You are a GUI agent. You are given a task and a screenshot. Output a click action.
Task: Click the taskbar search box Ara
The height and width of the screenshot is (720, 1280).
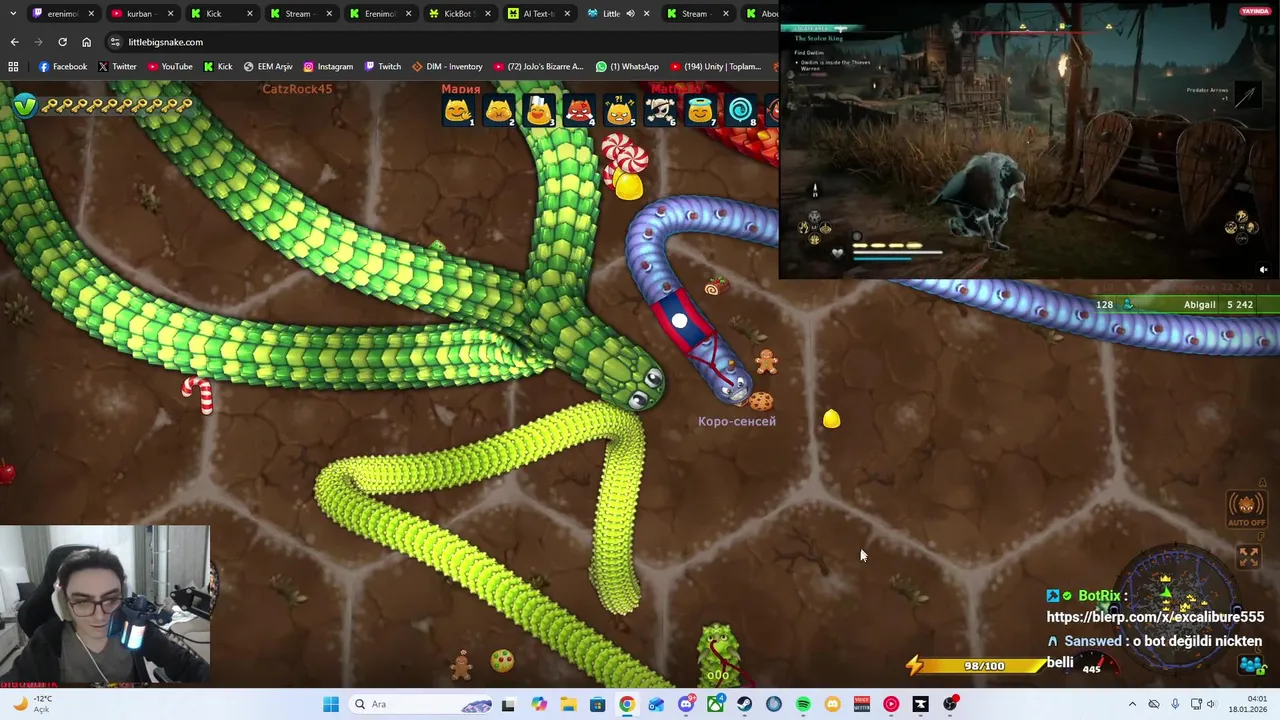[422, 704]
